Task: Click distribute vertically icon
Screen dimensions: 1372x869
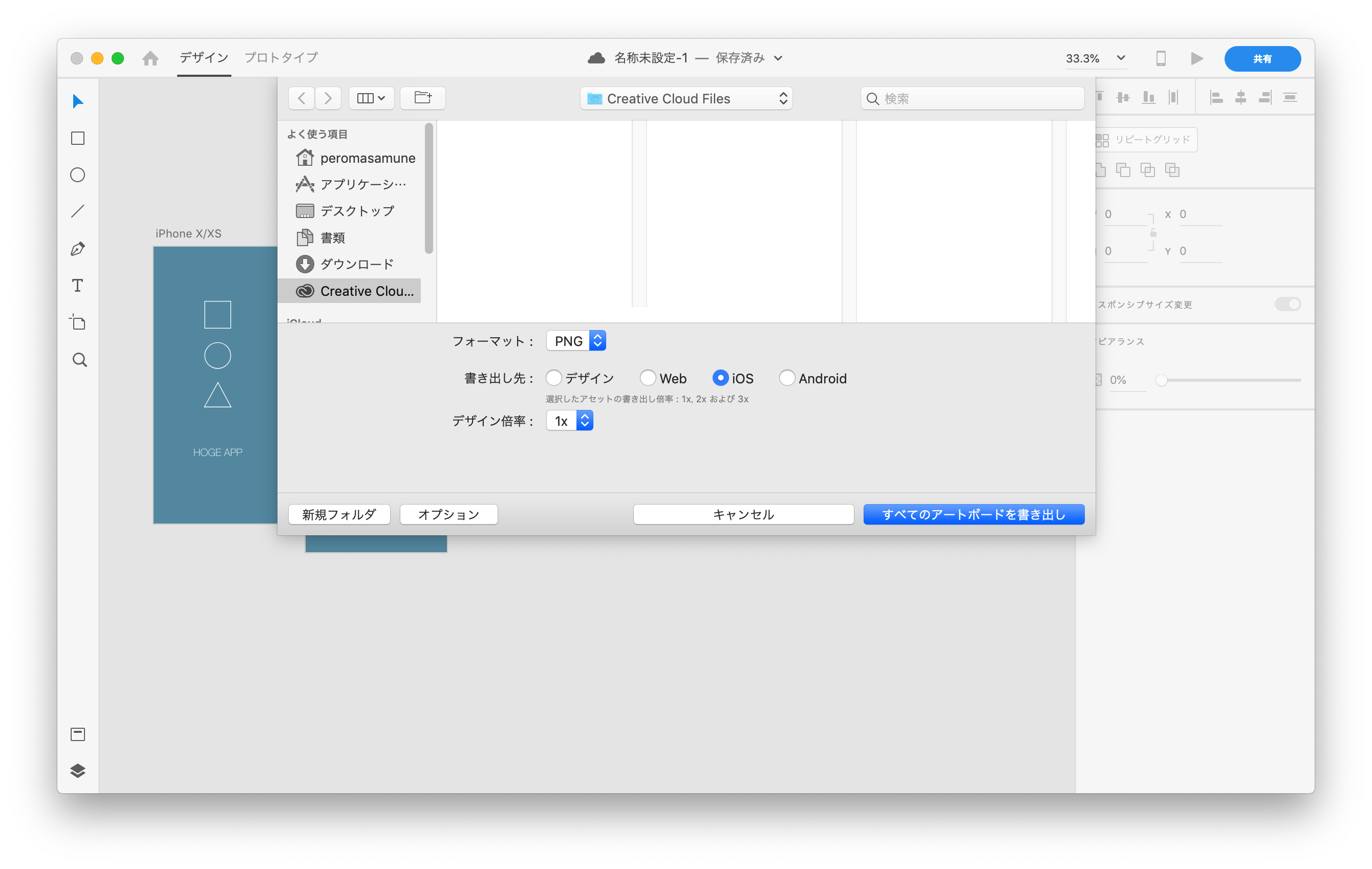Action: [x=1290, y=98]
